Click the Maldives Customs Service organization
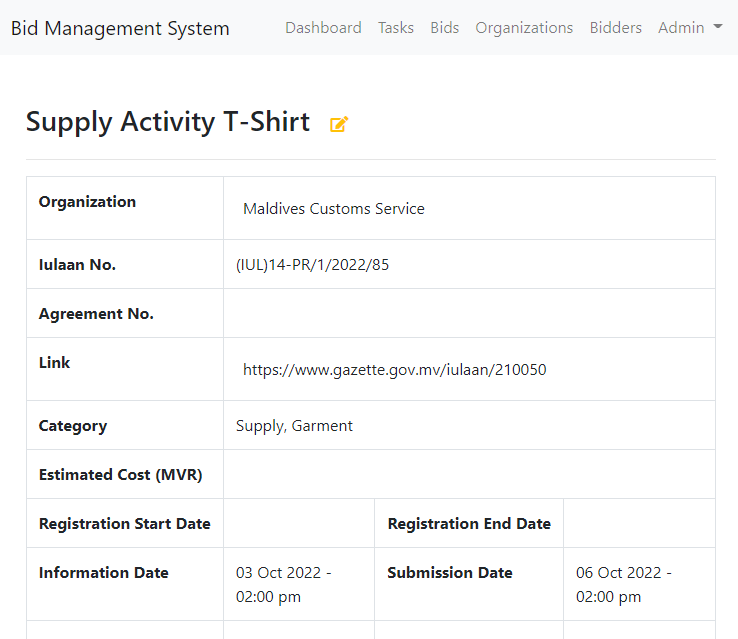 pos(334,208)
